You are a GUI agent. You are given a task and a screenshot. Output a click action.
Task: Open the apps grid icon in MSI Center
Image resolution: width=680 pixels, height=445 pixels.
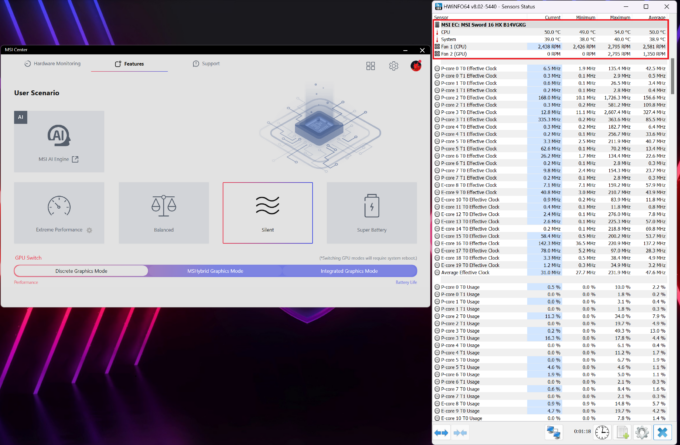tap(370, 66)
